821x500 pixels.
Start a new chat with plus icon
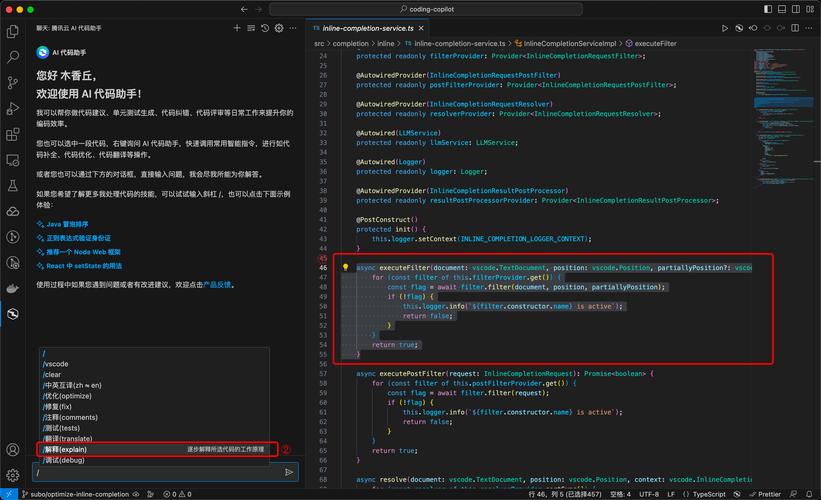tap(237, 28)
